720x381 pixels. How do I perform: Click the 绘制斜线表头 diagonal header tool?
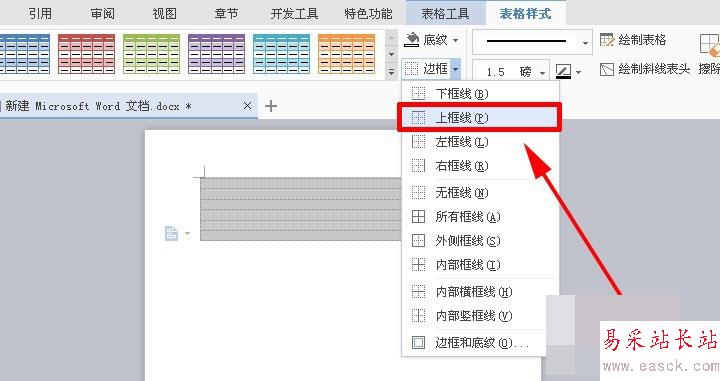pos(645,69)
